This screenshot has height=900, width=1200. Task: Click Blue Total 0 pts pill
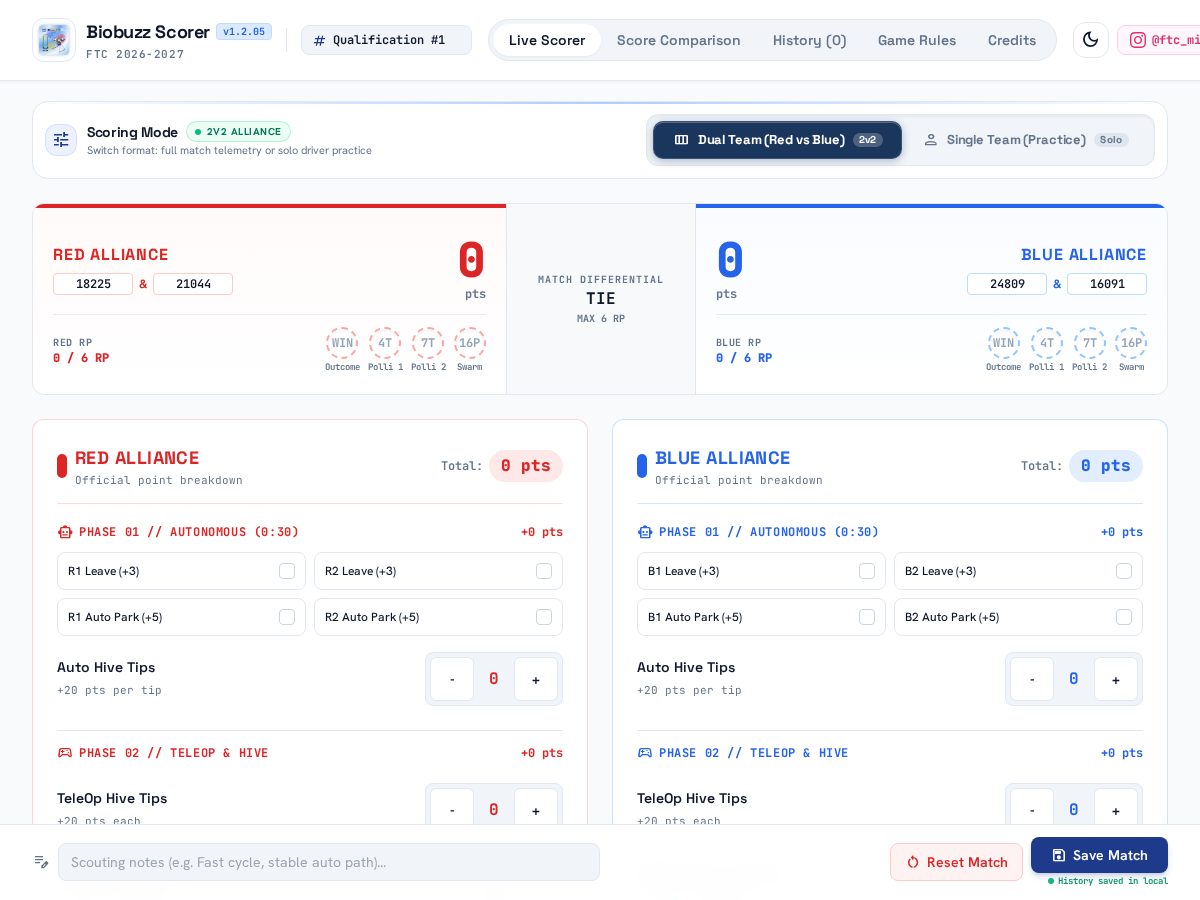point(1106,466)
